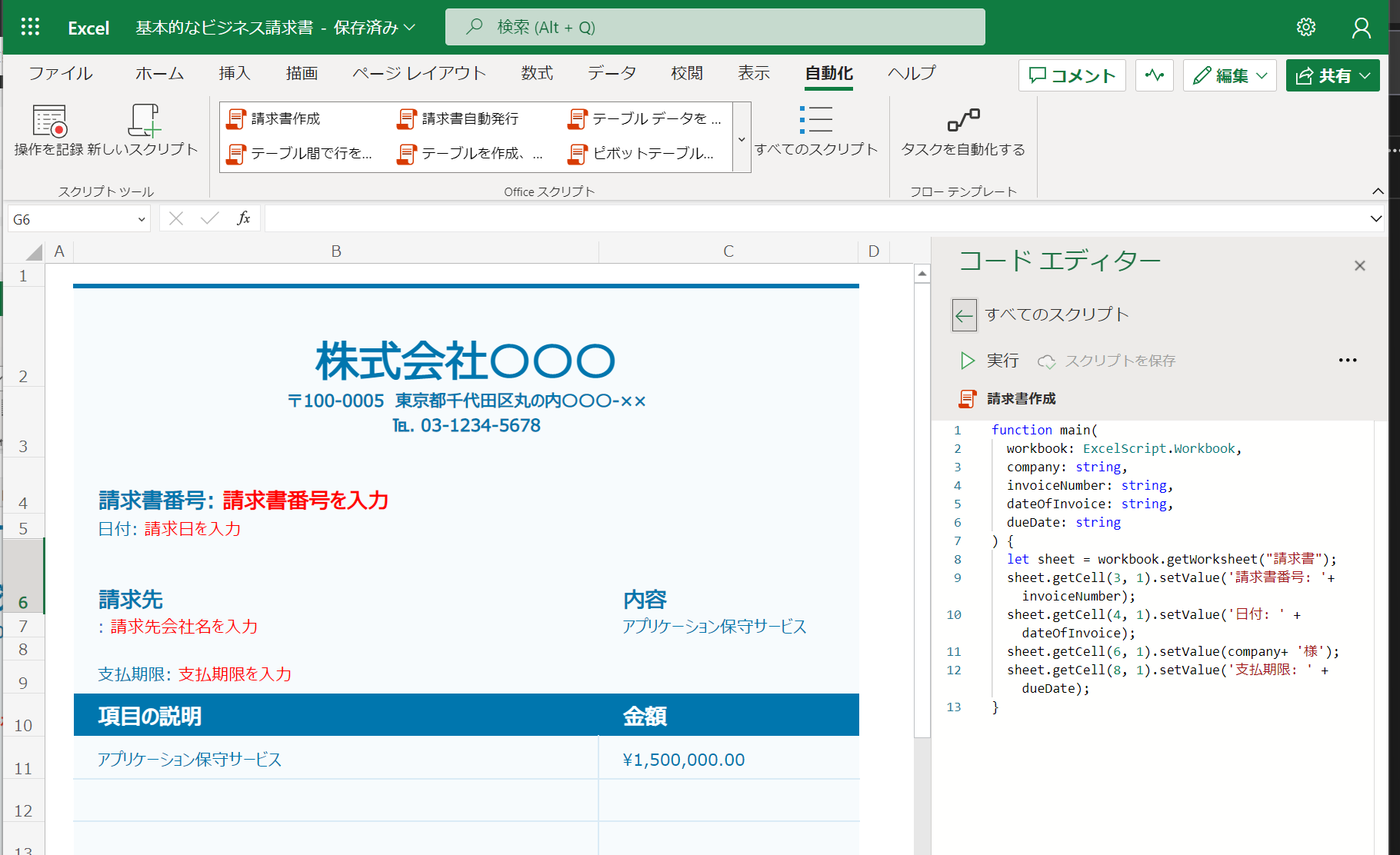Viewport: 1400px width, 855px height.
Task: Open the app launcher grid
Action: tap(30, 28)
